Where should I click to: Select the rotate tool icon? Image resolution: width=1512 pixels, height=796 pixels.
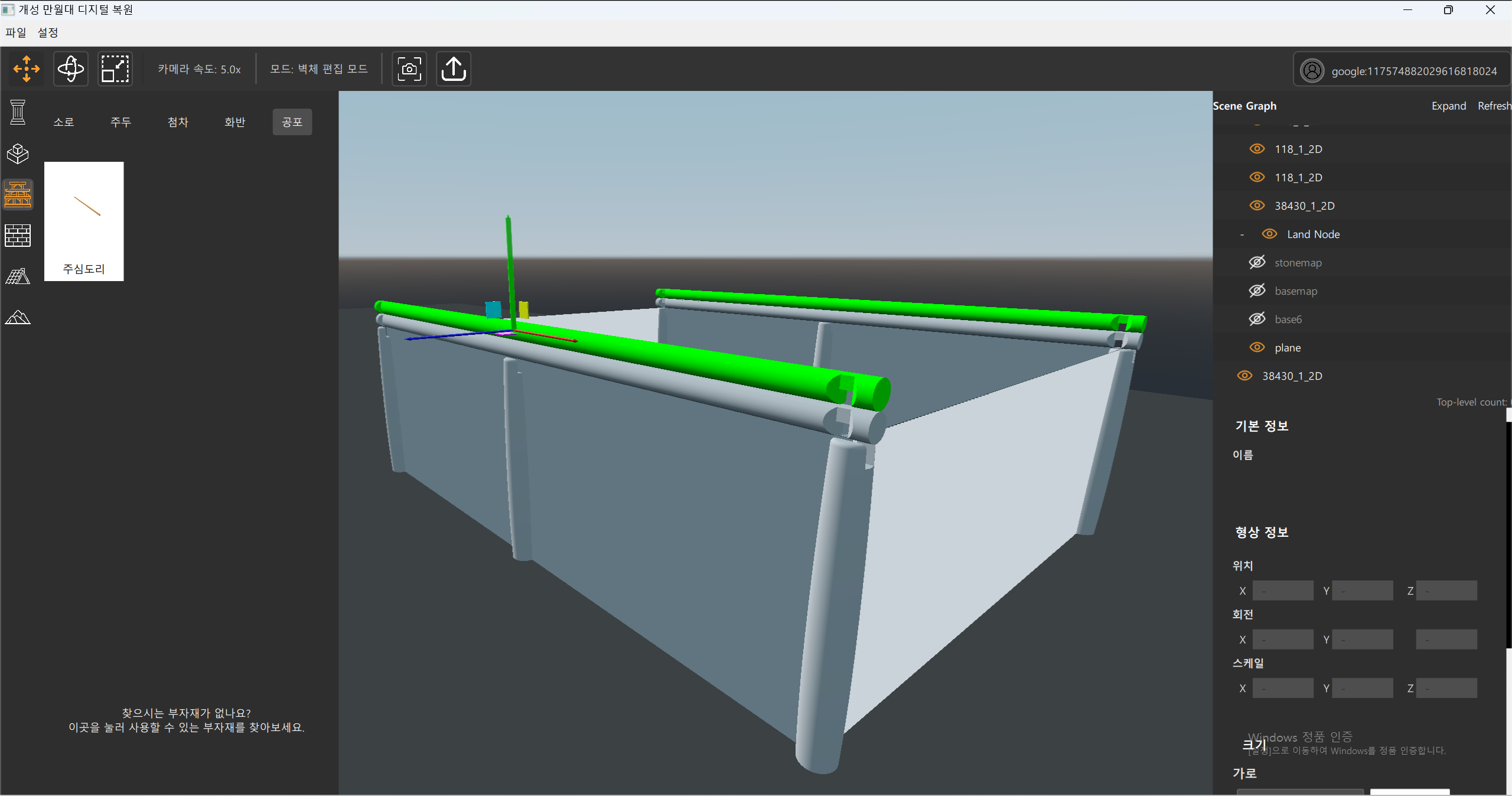(71, 69)
